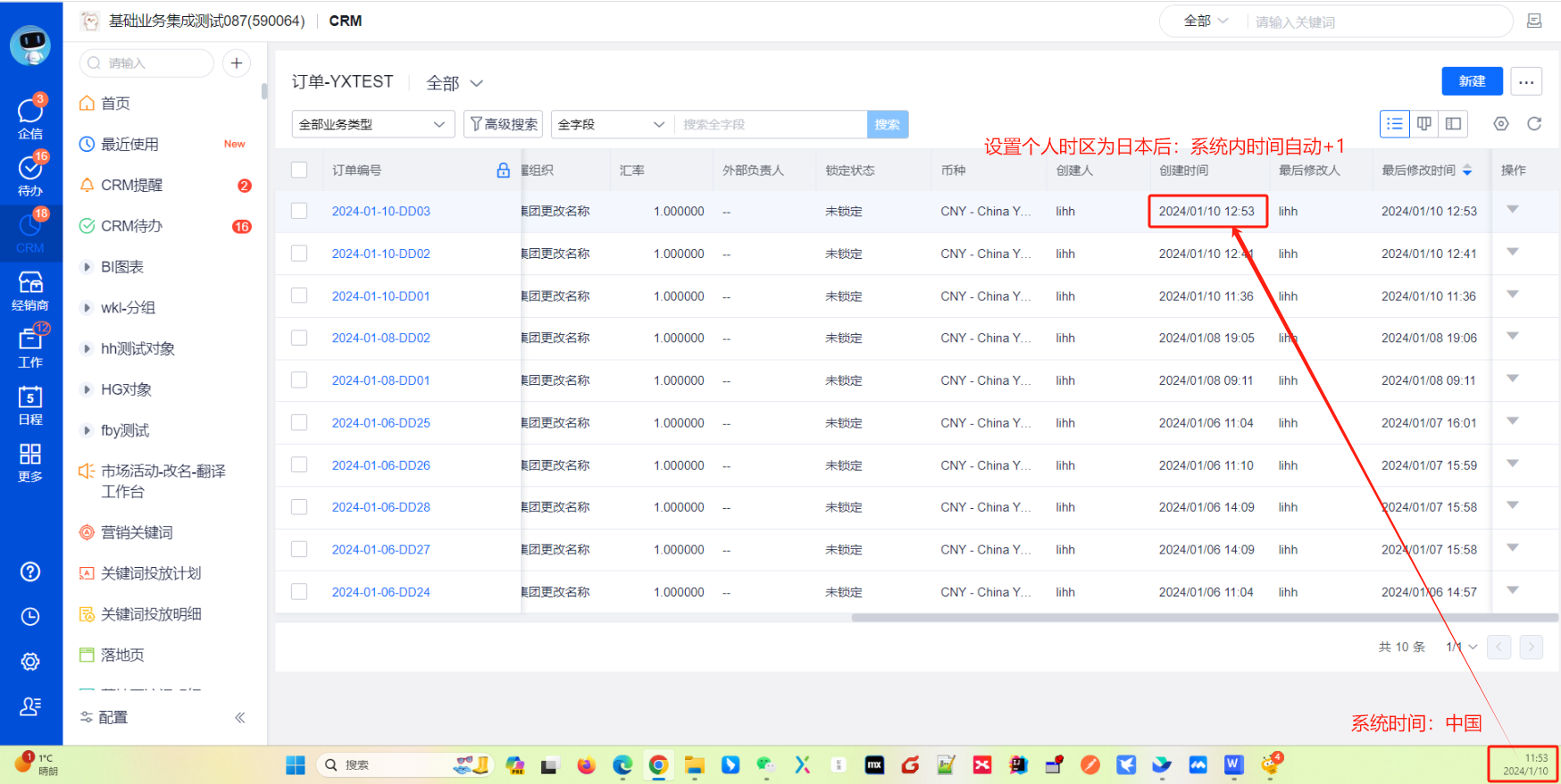Screen dimensions: 1561x784
Task: Click the plus icon beside menu search
Action: pyautogui.click(x=237, y=63)
